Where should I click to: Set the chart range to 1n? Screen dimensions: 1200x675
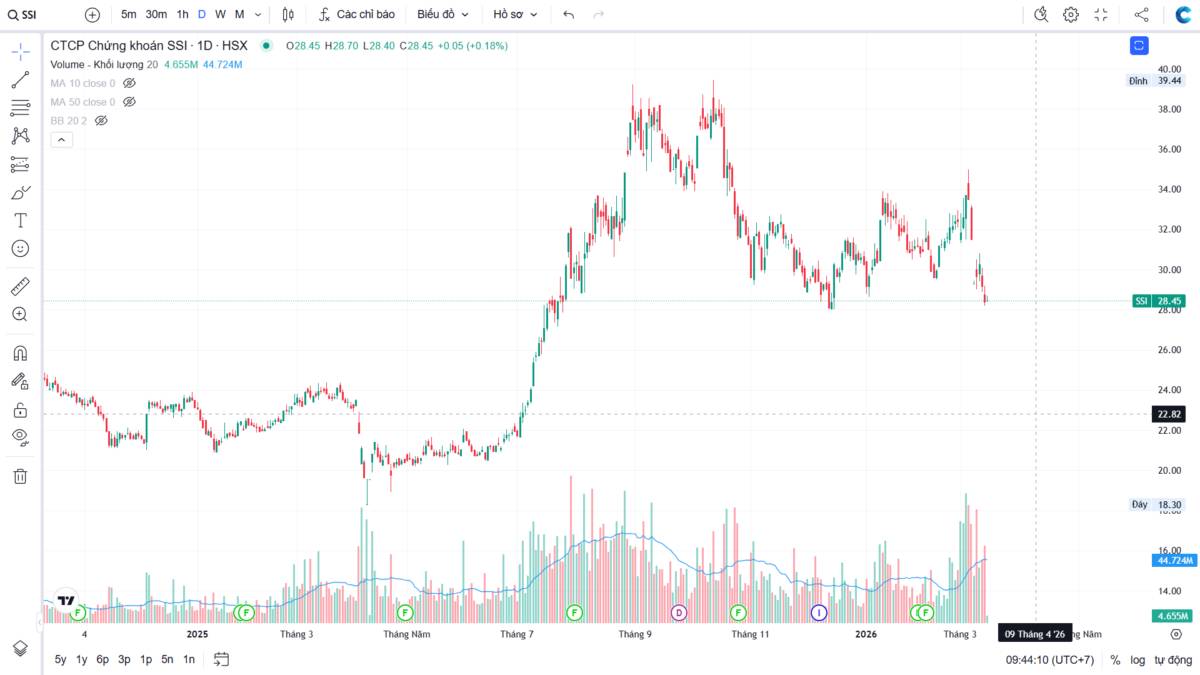(189, 659)
